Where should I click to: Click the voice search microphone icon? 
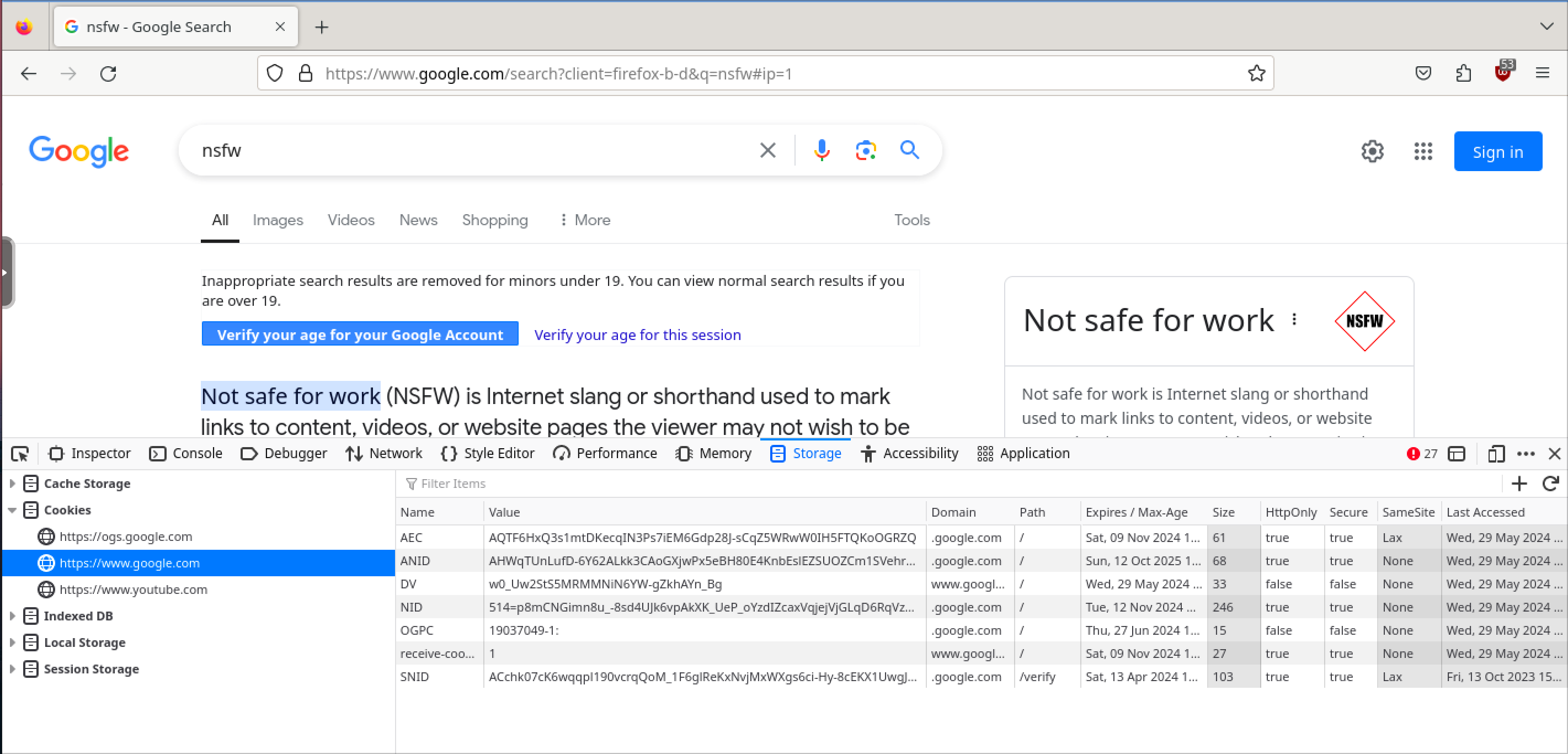(x=821, y=151)
